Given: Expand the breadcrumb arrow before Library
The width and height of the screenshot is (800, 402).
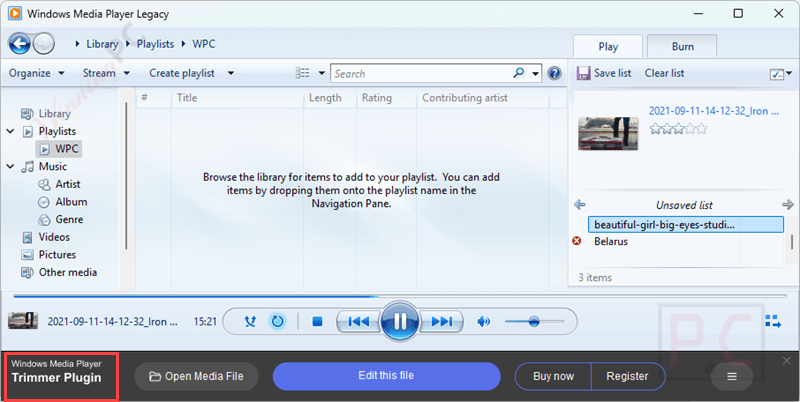Looking at the screenshot, I should click(77, 44).
